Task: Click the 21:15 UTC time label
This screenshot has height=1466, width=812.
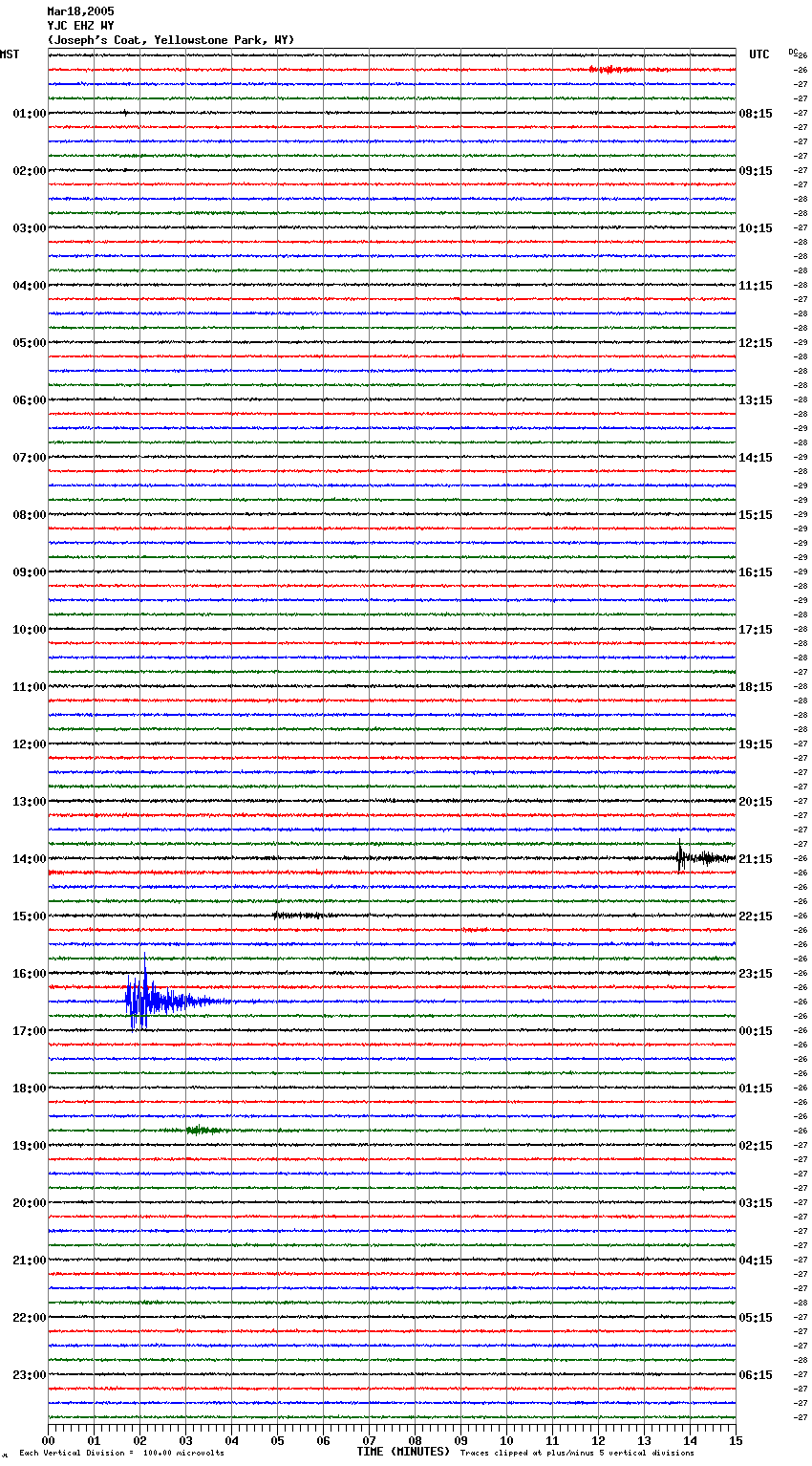Action: 756,859
